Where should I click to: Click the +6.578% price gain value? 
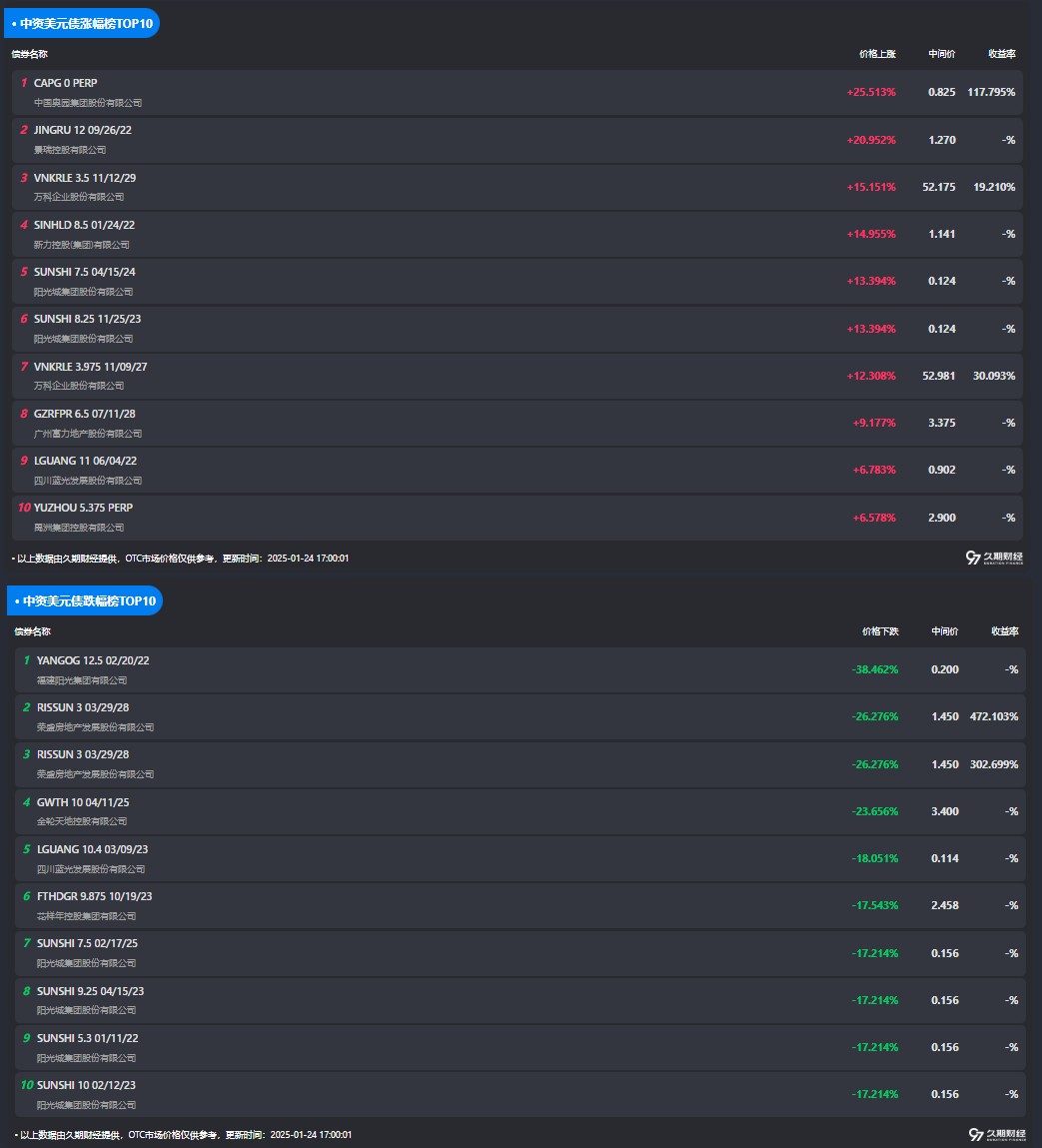[874, 518]
